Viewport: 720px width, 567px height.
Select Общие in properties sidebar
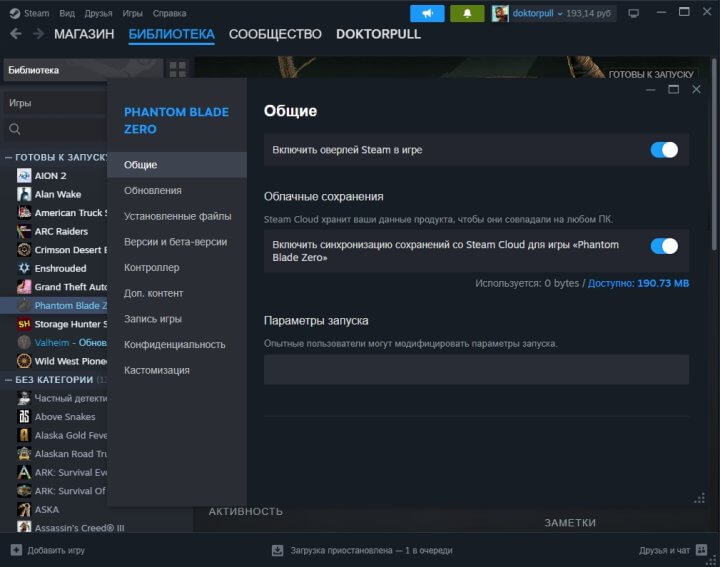click(x=177, y=164)
